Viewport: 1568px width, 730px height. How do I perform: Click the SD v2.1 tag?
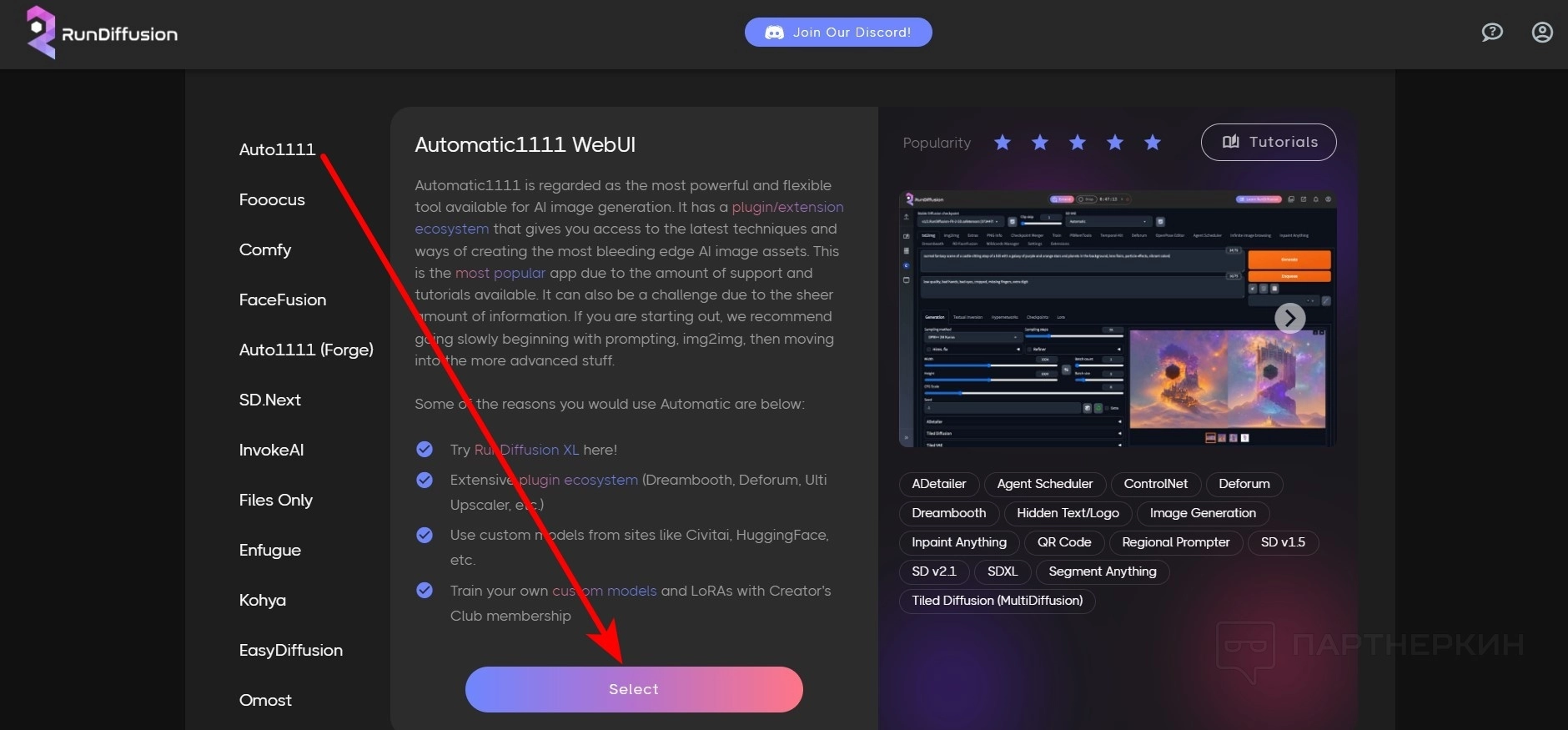934,571
